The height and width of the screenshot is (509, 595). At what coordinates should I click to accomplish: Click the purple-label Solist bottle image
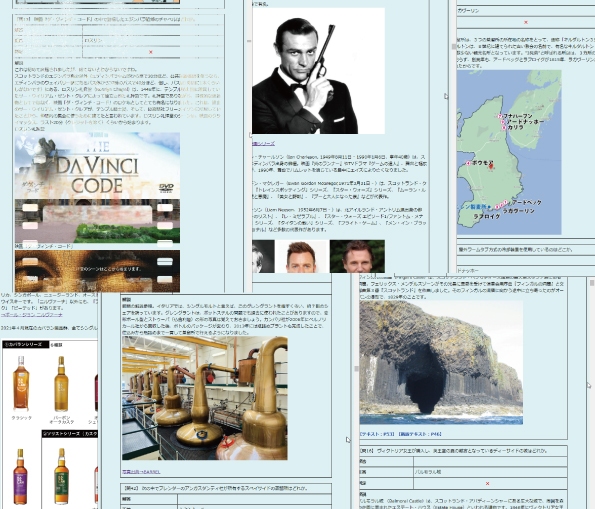20,476
